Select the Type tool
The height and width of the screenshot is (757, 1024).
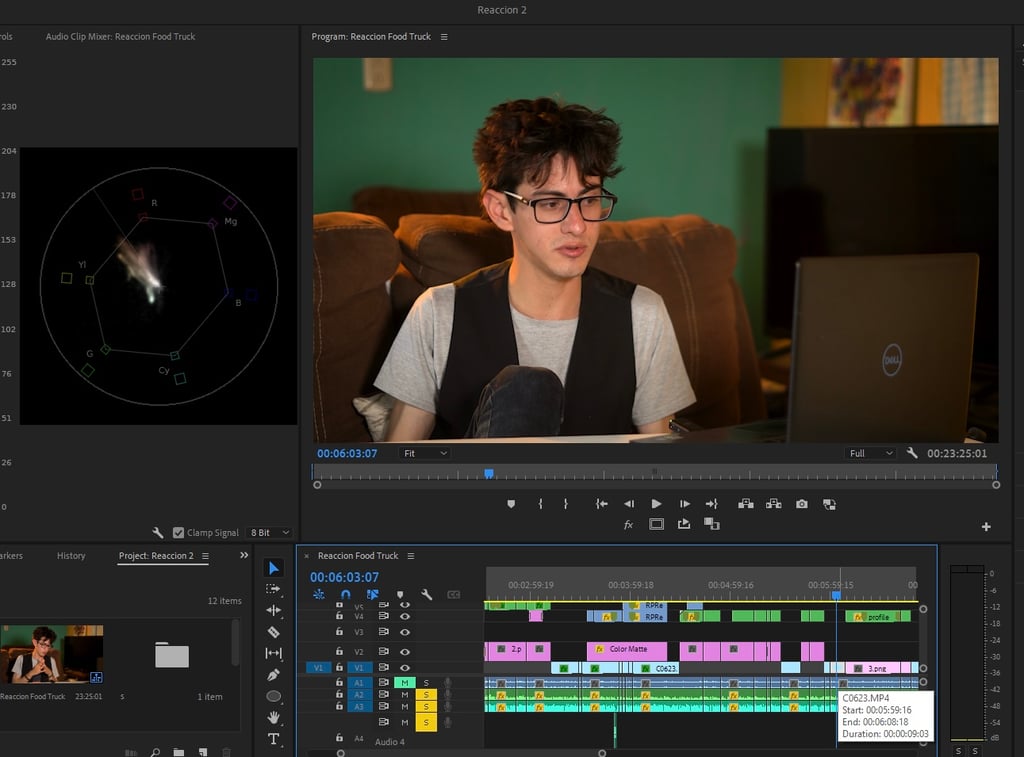pyautogui.click(x=274, y=739)
